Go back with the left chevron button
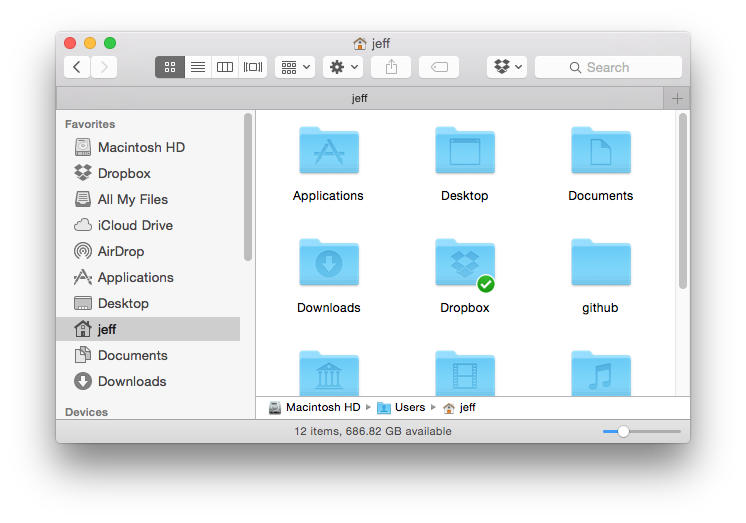746x523 pixels. tap(77, 67)
